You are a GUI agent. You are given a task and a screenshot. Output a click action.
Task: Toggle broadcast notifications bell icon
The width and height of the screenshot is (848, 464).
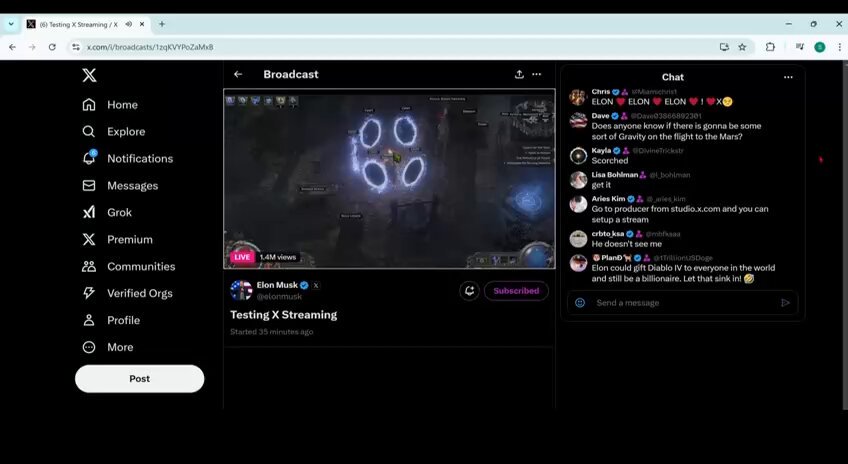469,291
